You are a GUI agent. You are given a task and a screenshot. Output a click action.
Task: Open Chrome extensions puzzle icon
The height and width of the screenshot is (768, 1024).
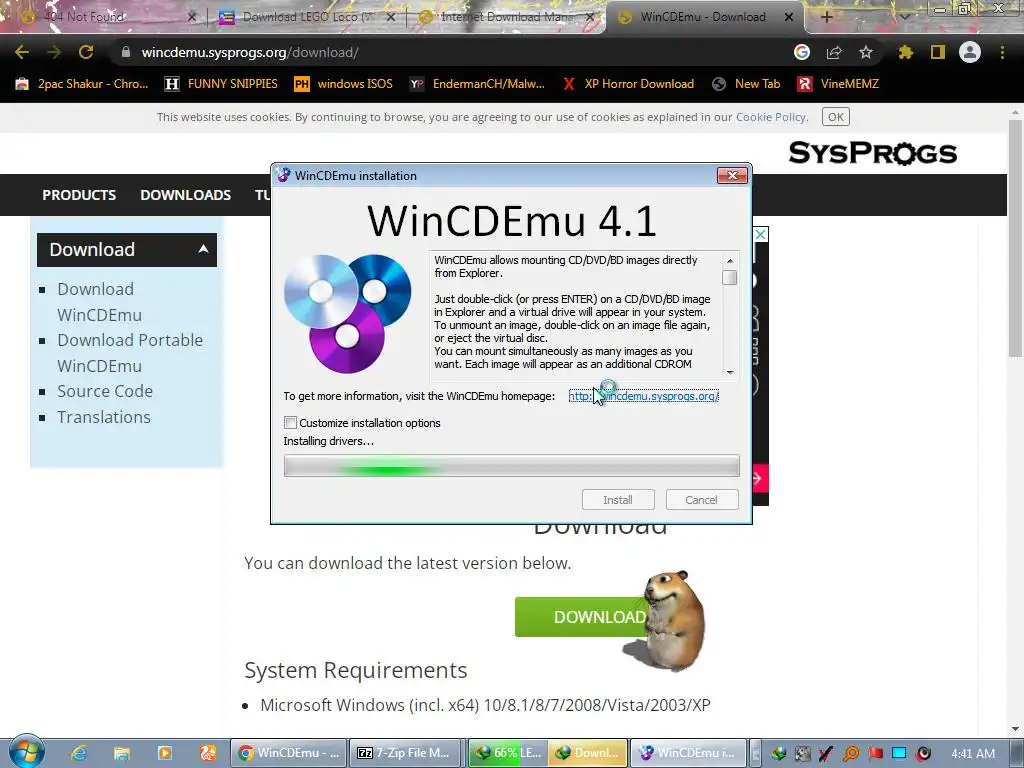point(905,52)
